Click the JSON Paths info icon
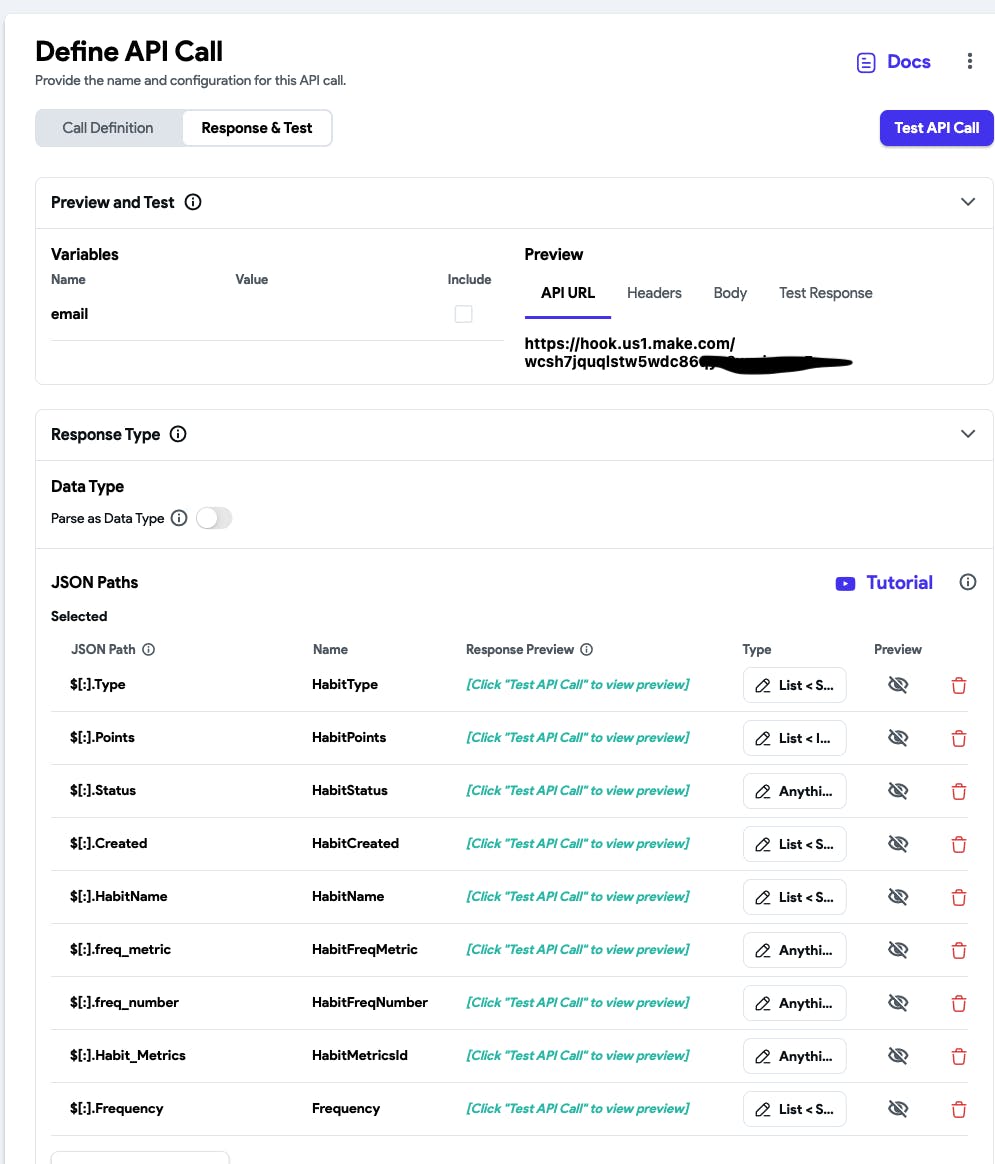 click(x=967, y=582)
